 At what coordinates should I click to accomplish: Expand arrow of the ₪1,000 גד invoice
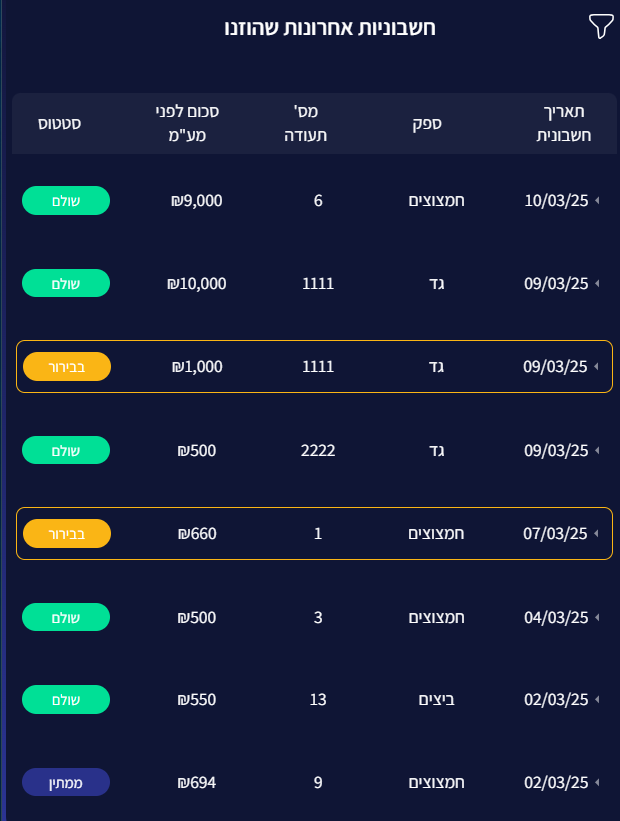(598, 367)
